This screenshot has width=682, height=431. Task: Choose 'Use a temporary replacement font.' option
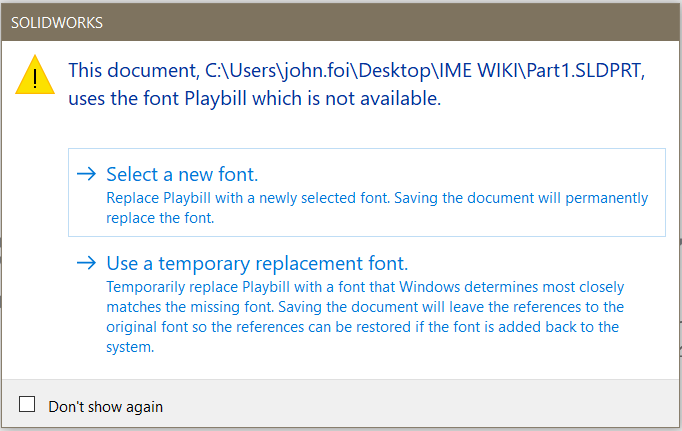[257, 264]
